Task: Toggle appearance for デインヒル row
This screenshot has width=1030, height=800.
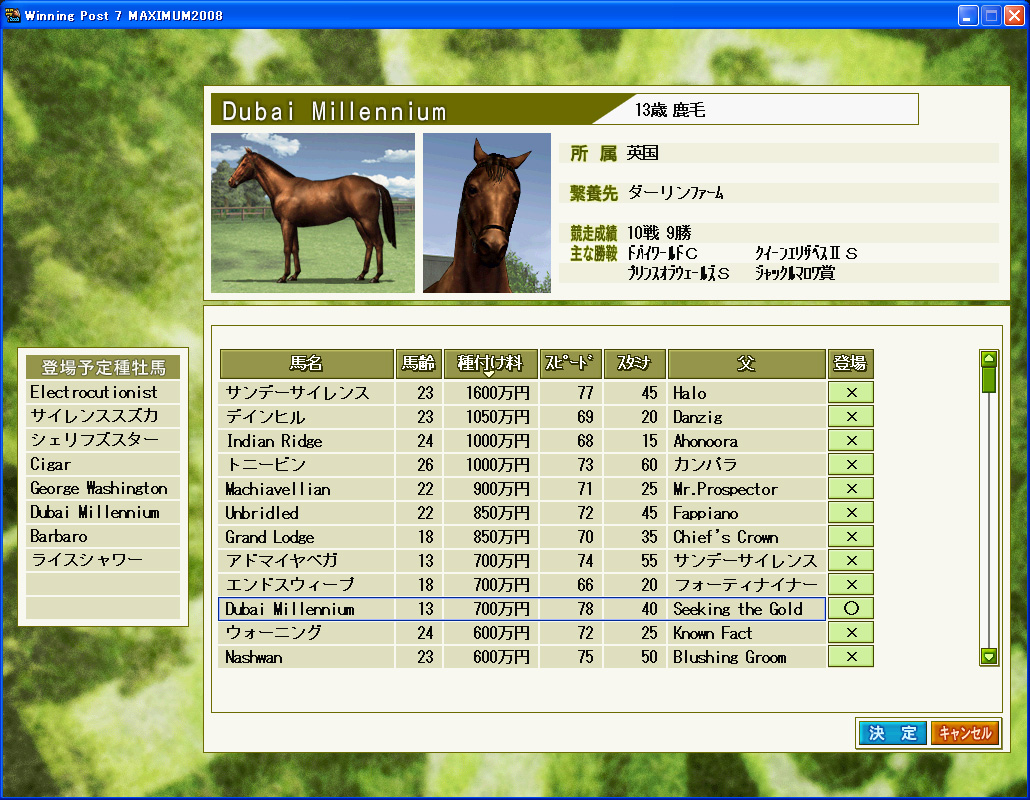Action: (851, 416)
